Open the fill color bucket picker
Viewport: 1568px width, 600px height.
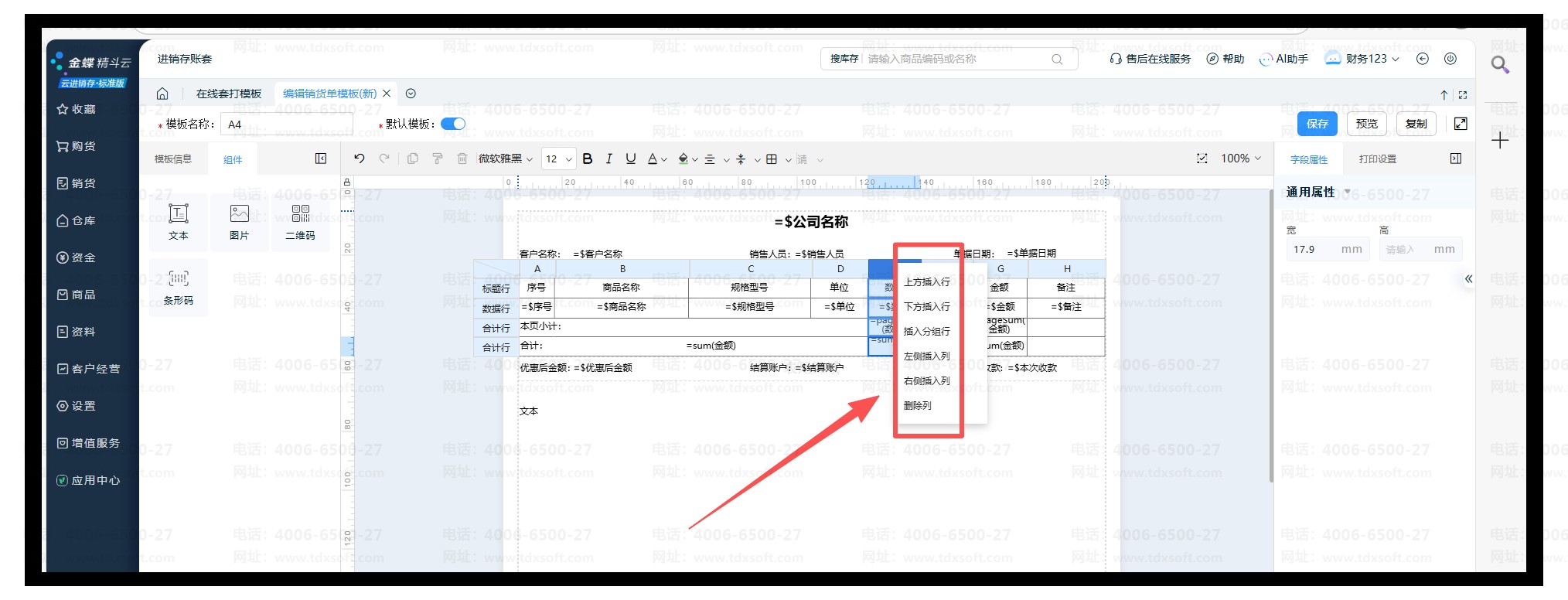point(683,159)
